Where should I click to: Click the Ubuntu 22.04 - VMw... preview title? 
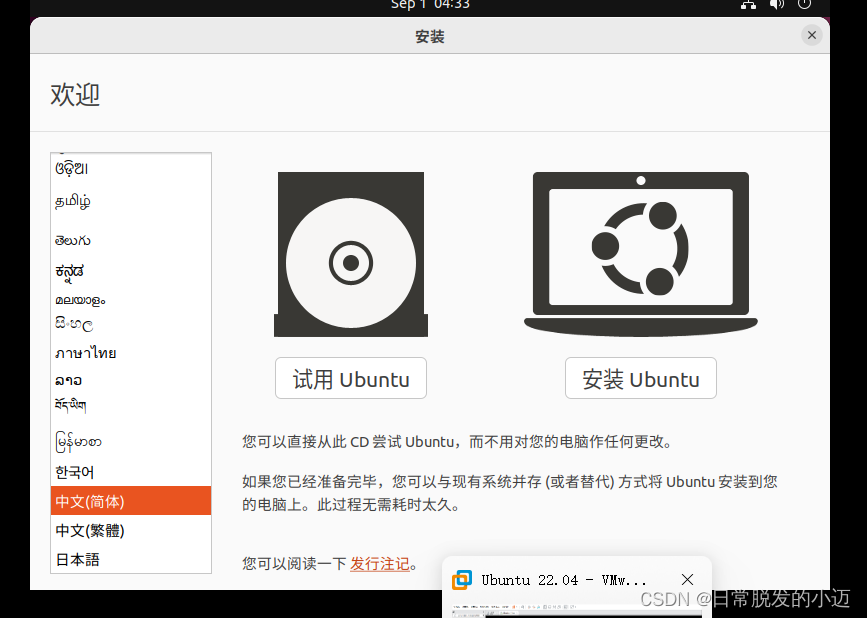coord(563,580)
